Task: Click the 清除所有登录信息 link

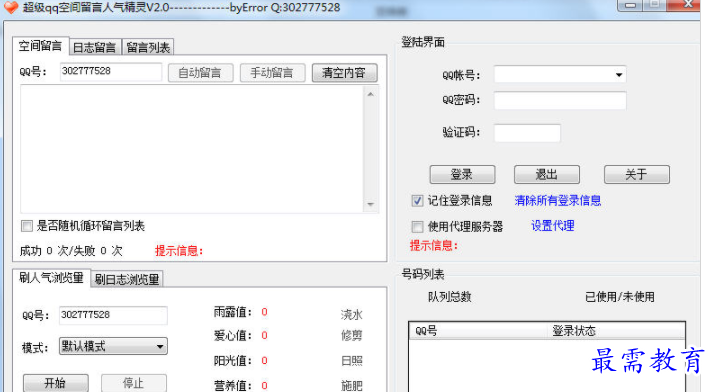Action: click(557, 201)
